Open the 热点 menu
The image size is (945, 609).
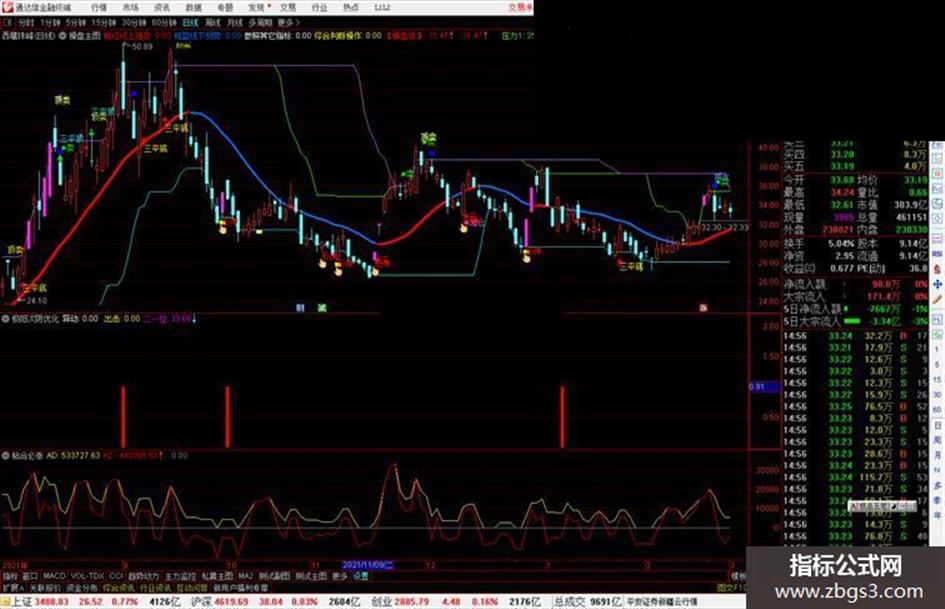351,7
